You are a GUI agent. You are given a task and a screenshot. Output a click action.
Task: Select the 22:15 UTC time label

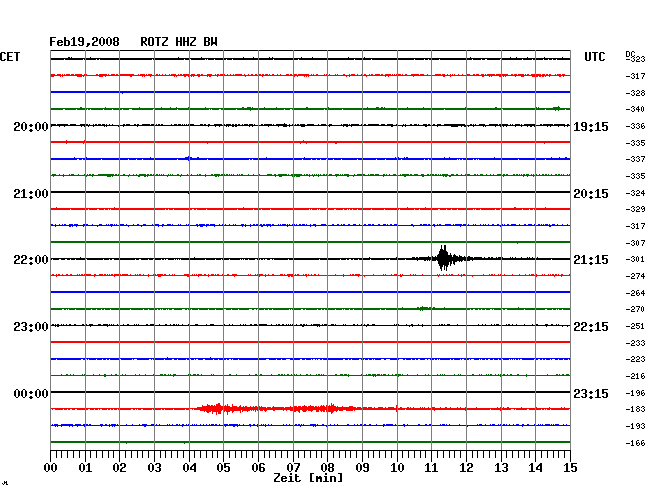click(591, 327)
